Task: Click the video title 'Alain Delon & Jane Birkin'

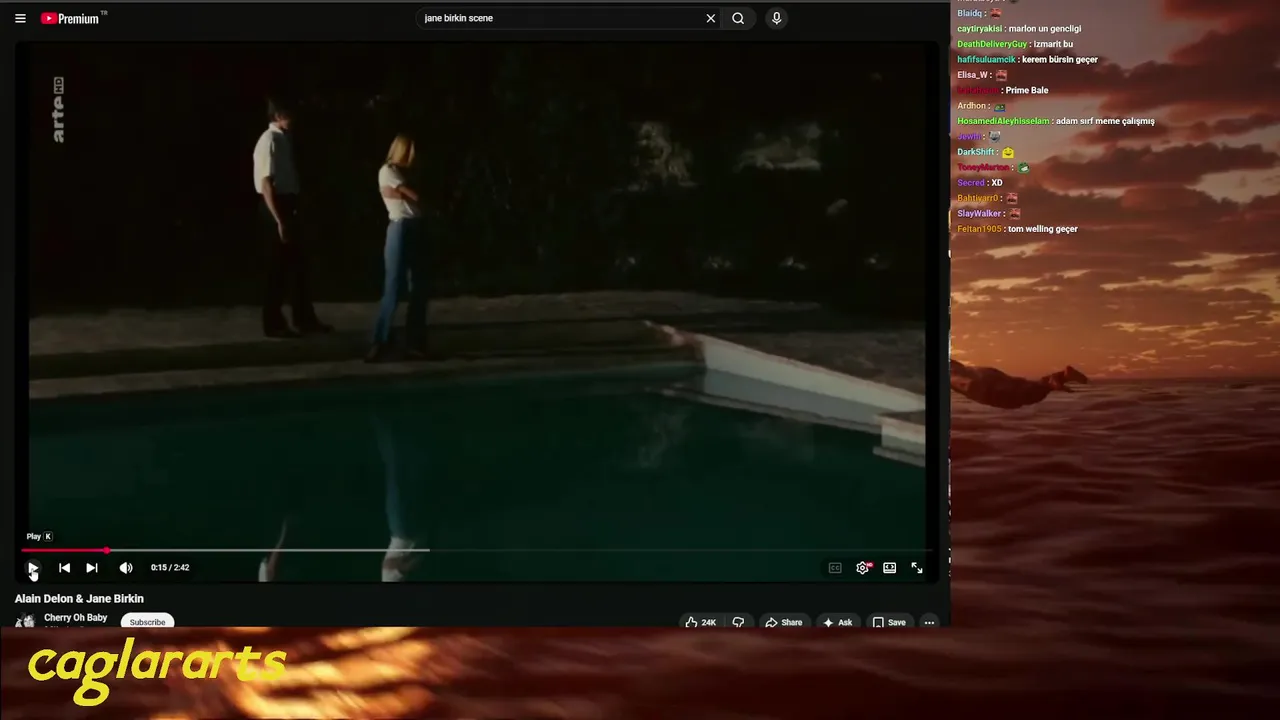Action: (x=79, y=599)
